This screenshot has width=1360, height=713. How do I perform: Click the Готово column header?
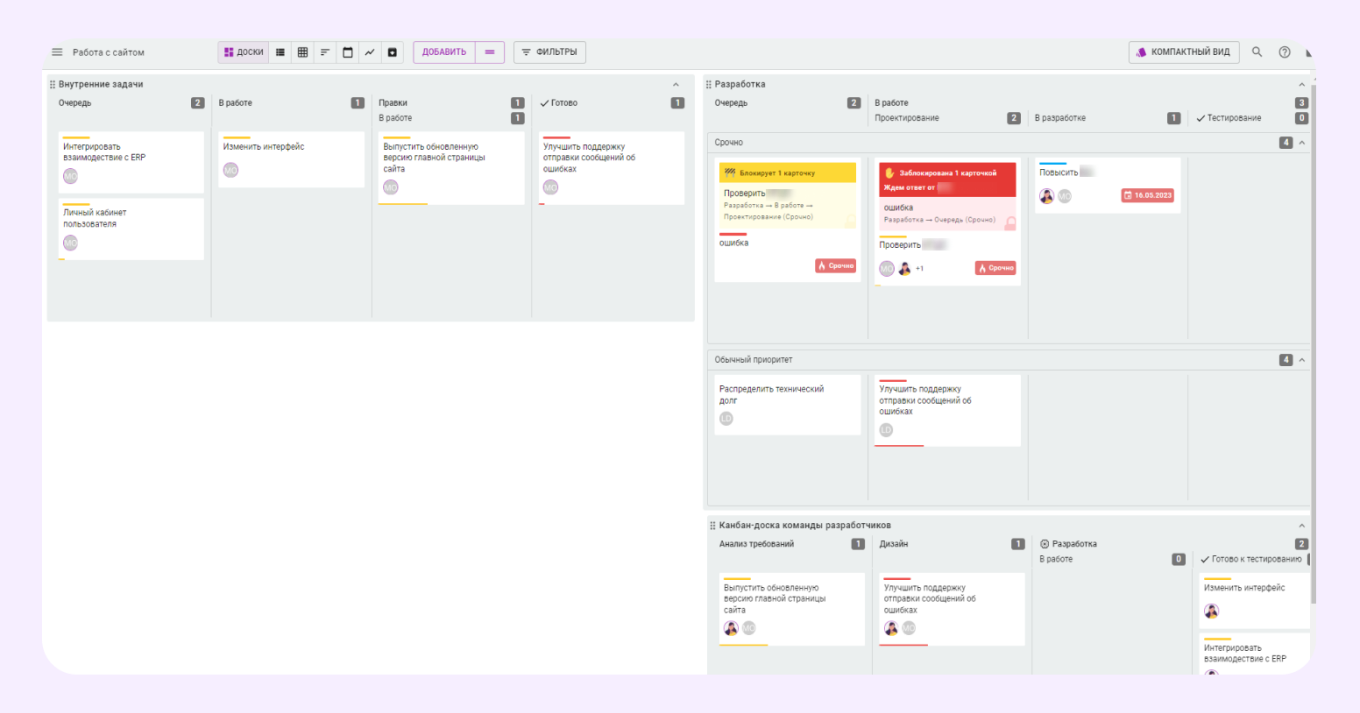click(559, 103)
